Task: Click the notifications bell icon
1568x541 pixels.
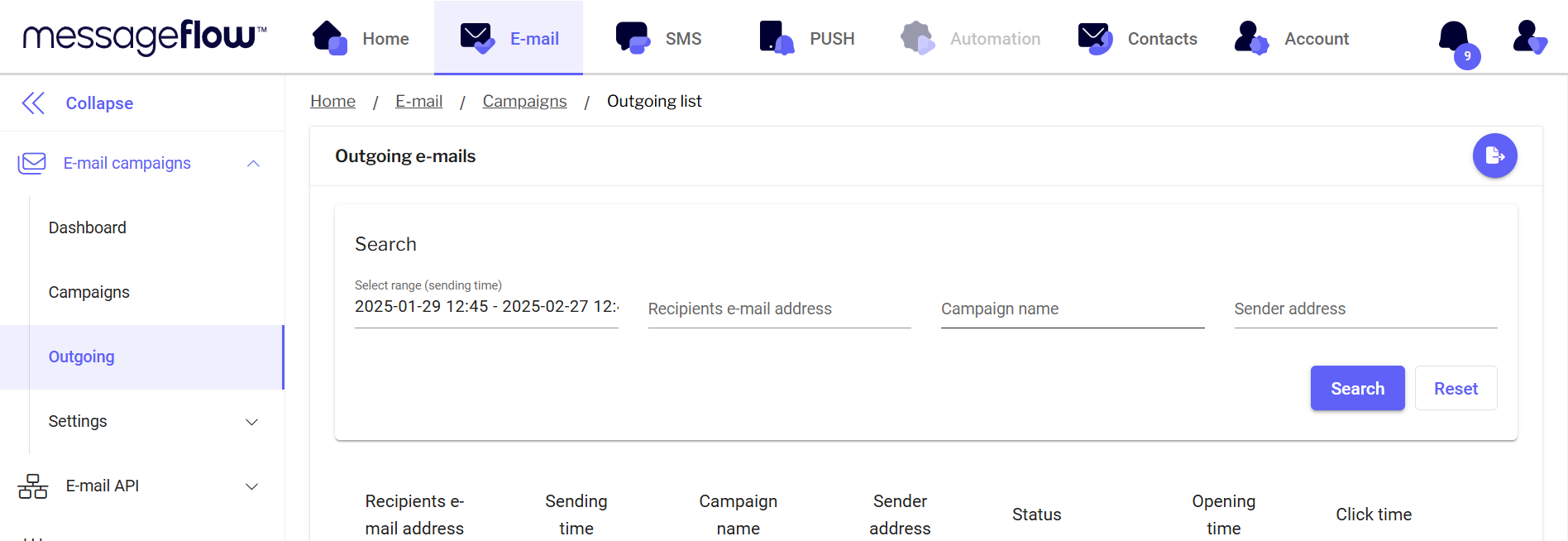Action: coord(1455,38)
